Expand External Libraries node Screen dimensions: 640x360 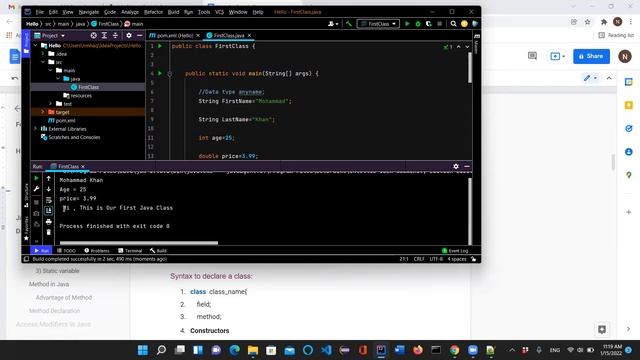pyautogui.click(x=36, y=129)
